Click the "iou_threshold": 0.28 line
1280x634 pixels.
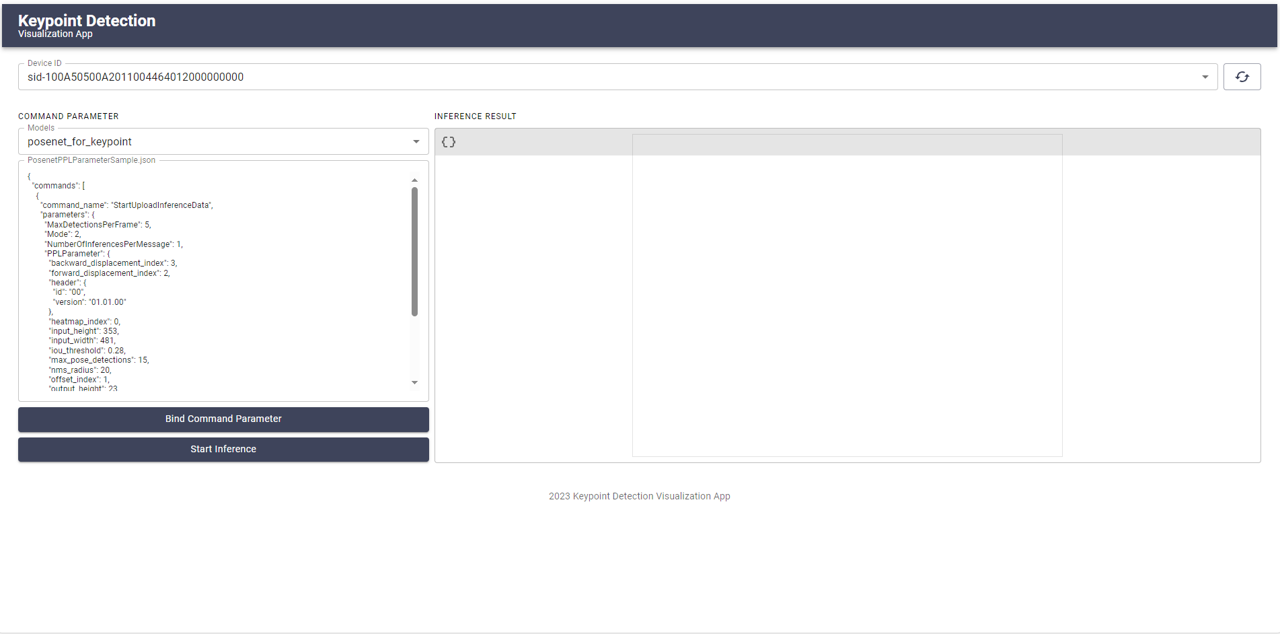(x=87, y=351)
